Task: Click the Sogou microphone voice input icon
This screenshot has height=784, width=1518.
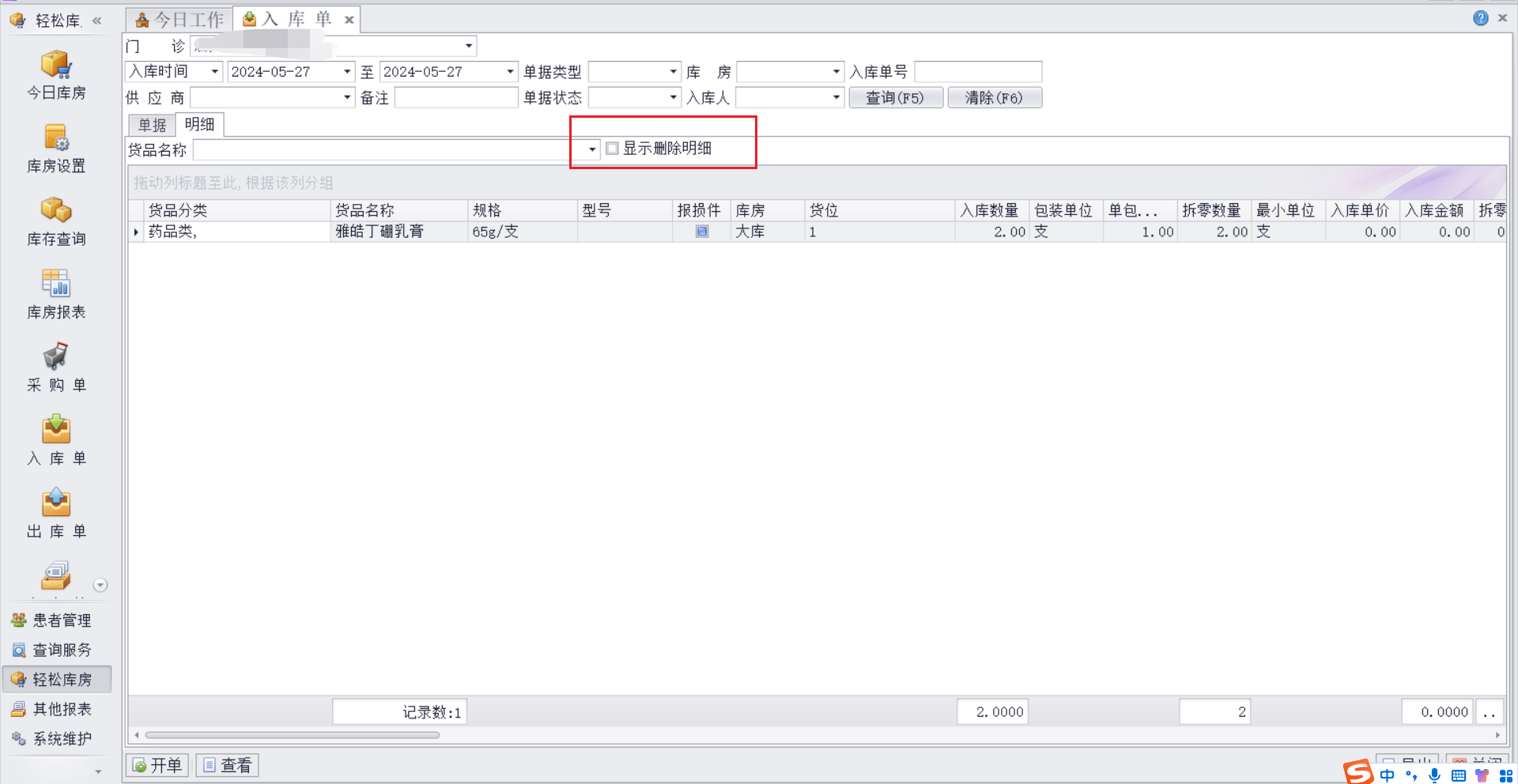Action: coord(1434,775)
